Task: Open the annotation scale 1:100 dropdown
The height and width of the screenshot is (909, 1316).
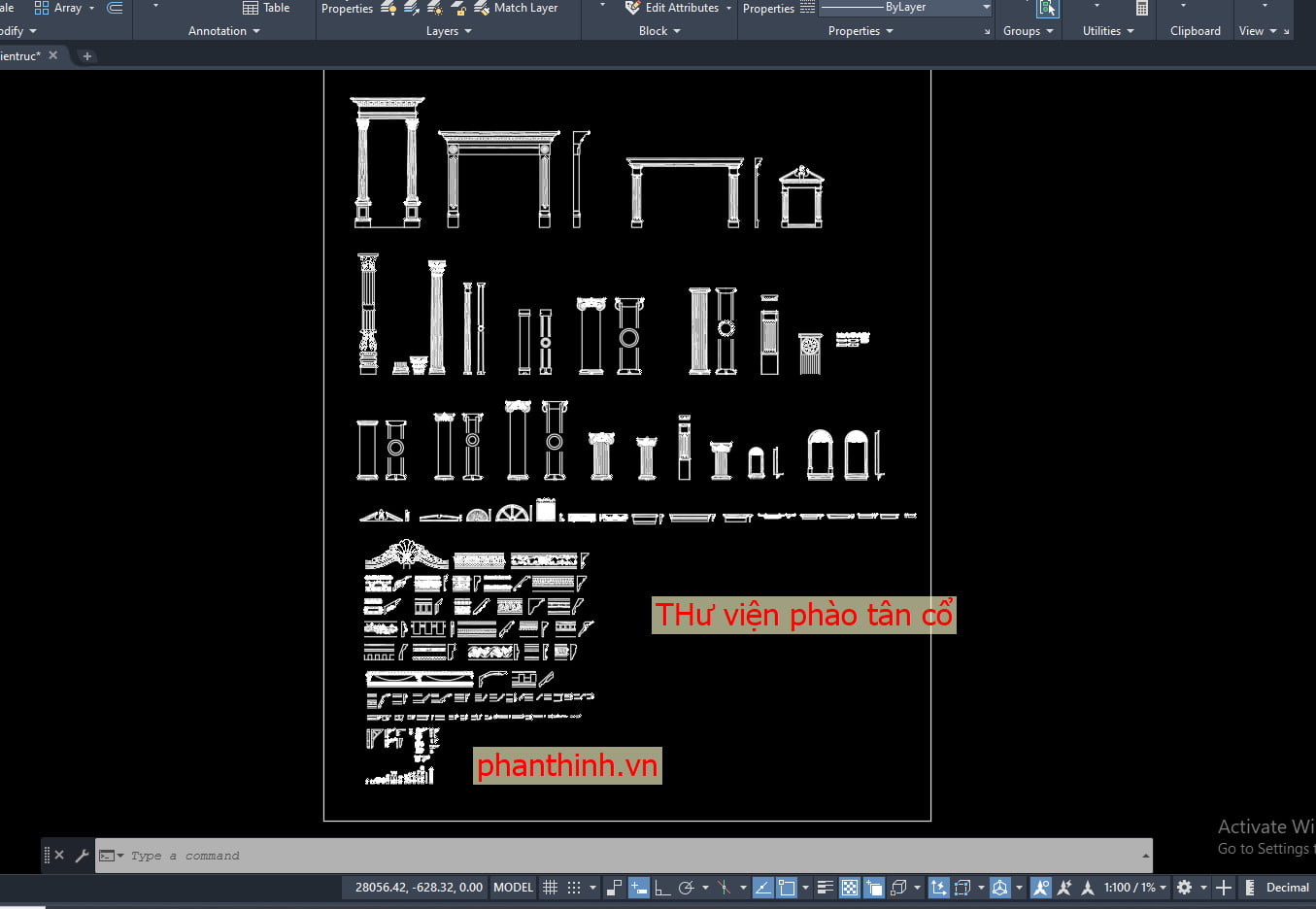Action: (1135, 888)
